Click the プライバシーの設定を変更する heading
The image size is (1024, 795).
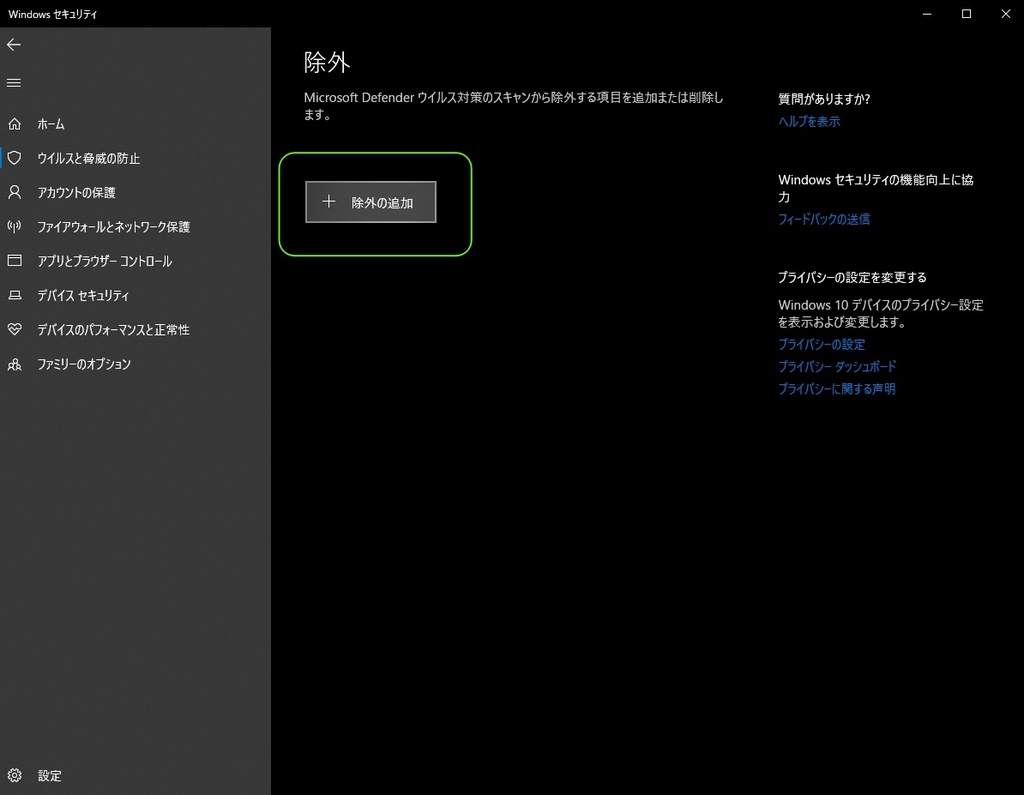[852, 278]
